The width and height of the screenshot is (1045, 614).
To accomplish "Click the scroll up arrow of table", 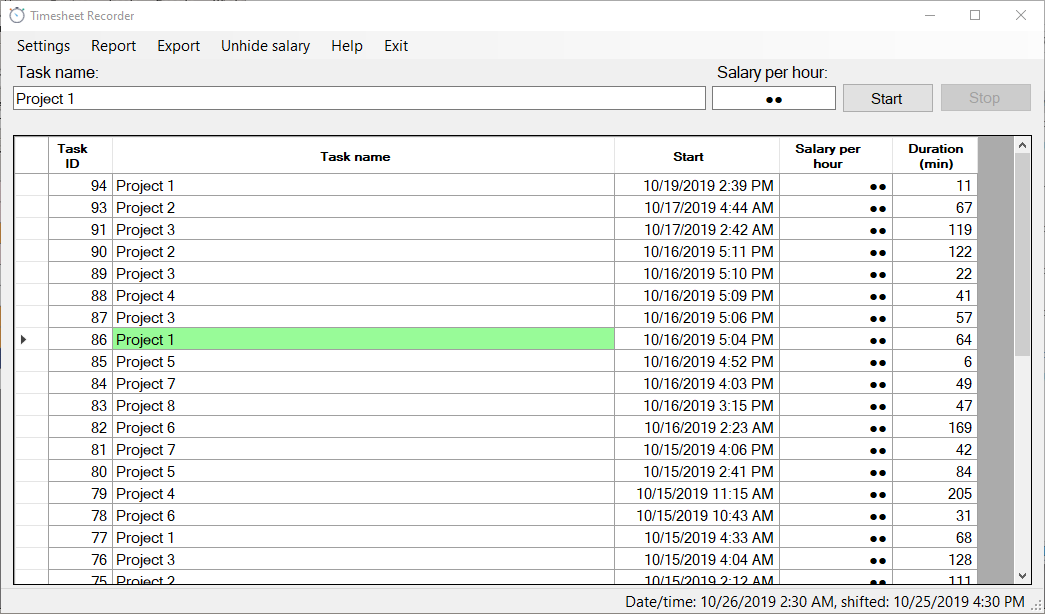I will click(x=1022, y=145).
